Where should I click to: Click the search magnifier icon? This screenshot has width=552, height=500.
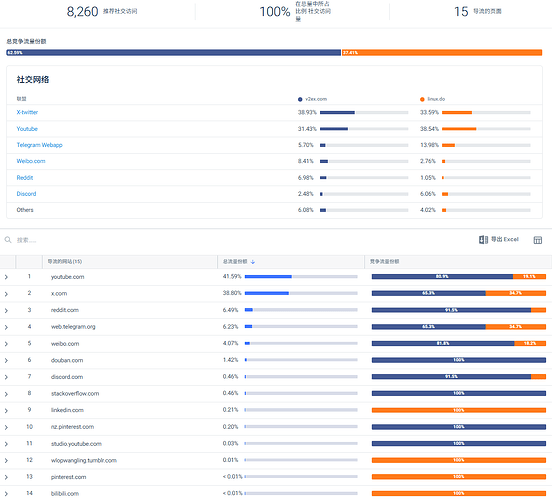click(8, 240)
